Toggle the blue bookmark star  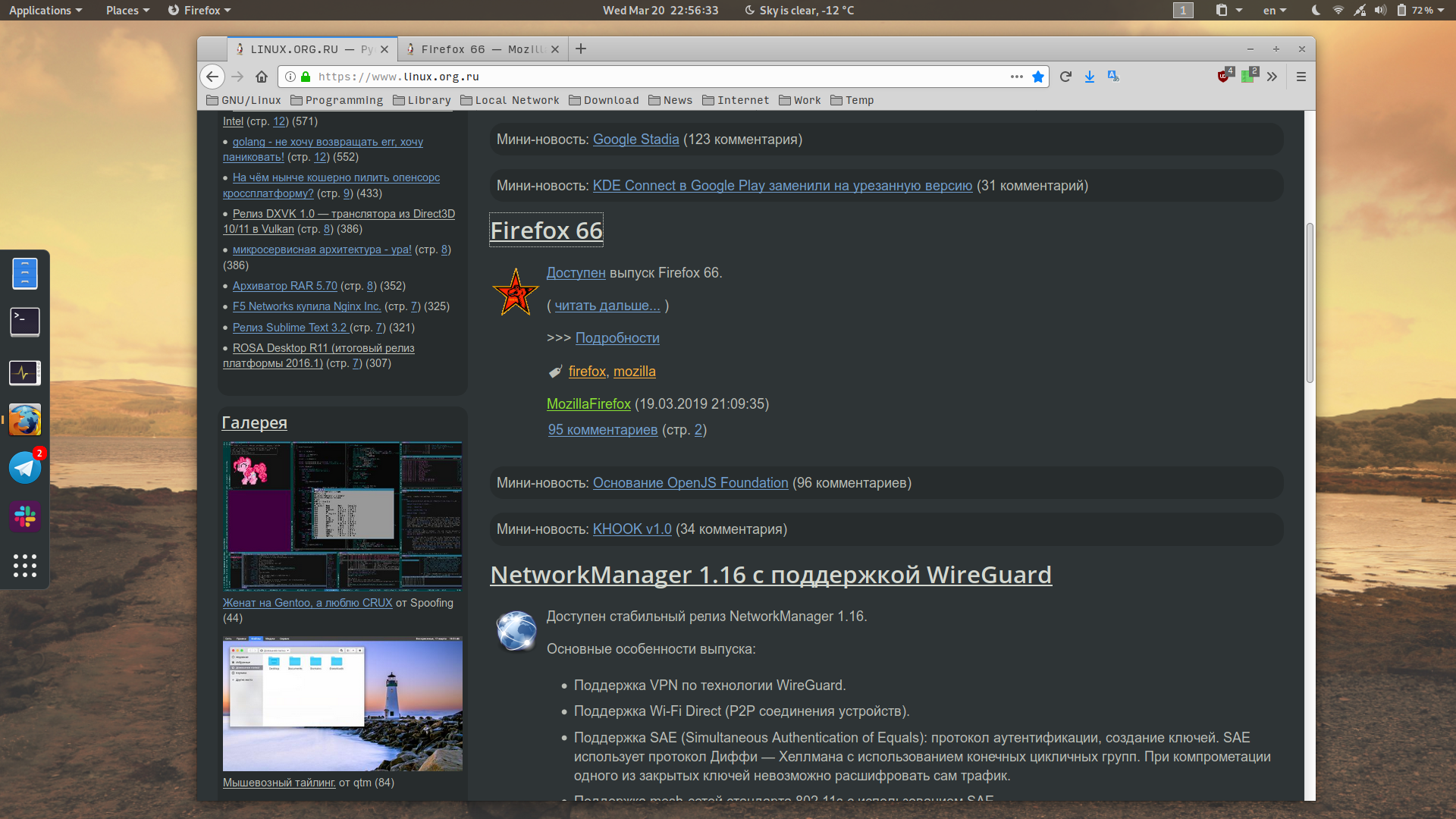[1038, 77]
